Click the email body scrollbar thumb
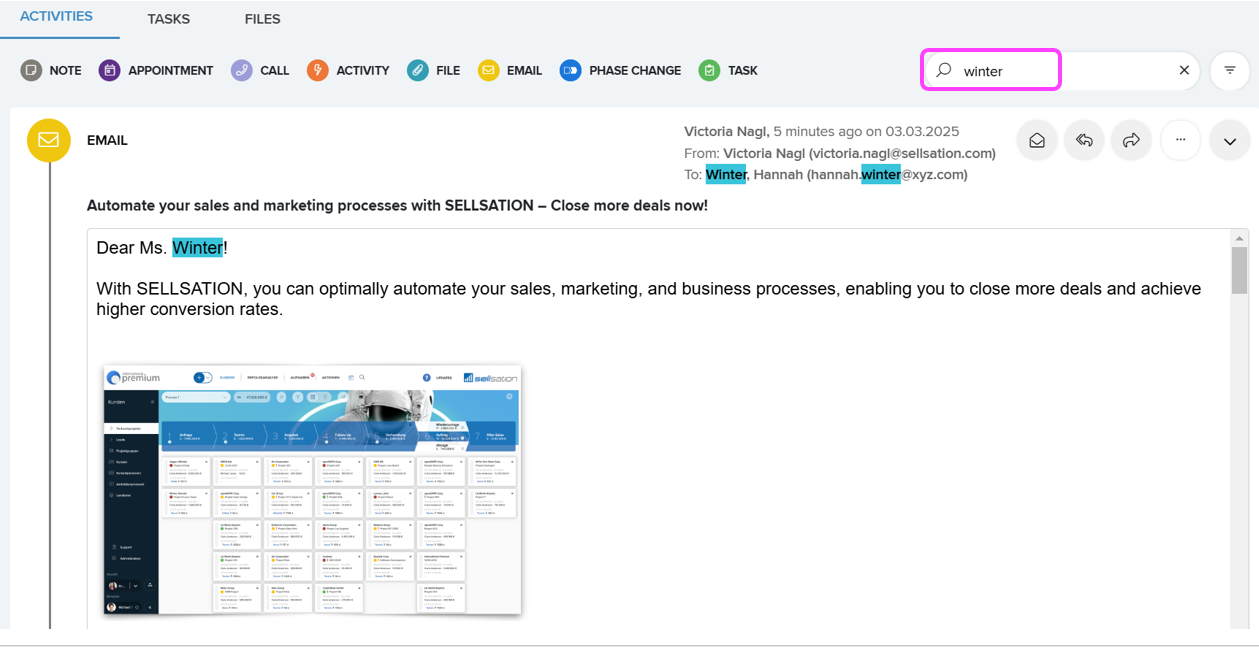The width and height of the screenshot is (1259, 647). [1241, 270]
